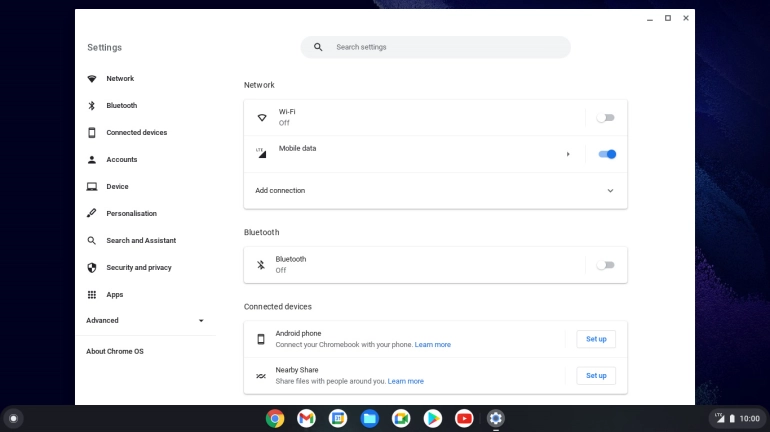Click the Search settings field
The height and width of the screenshot is (432, 770).
(x=435, y=47)
